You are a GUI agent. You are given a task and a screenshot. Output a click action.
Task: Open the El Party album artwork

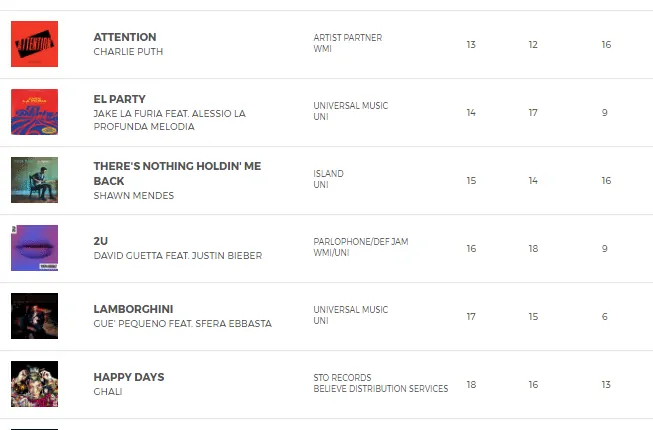point(34,112)
